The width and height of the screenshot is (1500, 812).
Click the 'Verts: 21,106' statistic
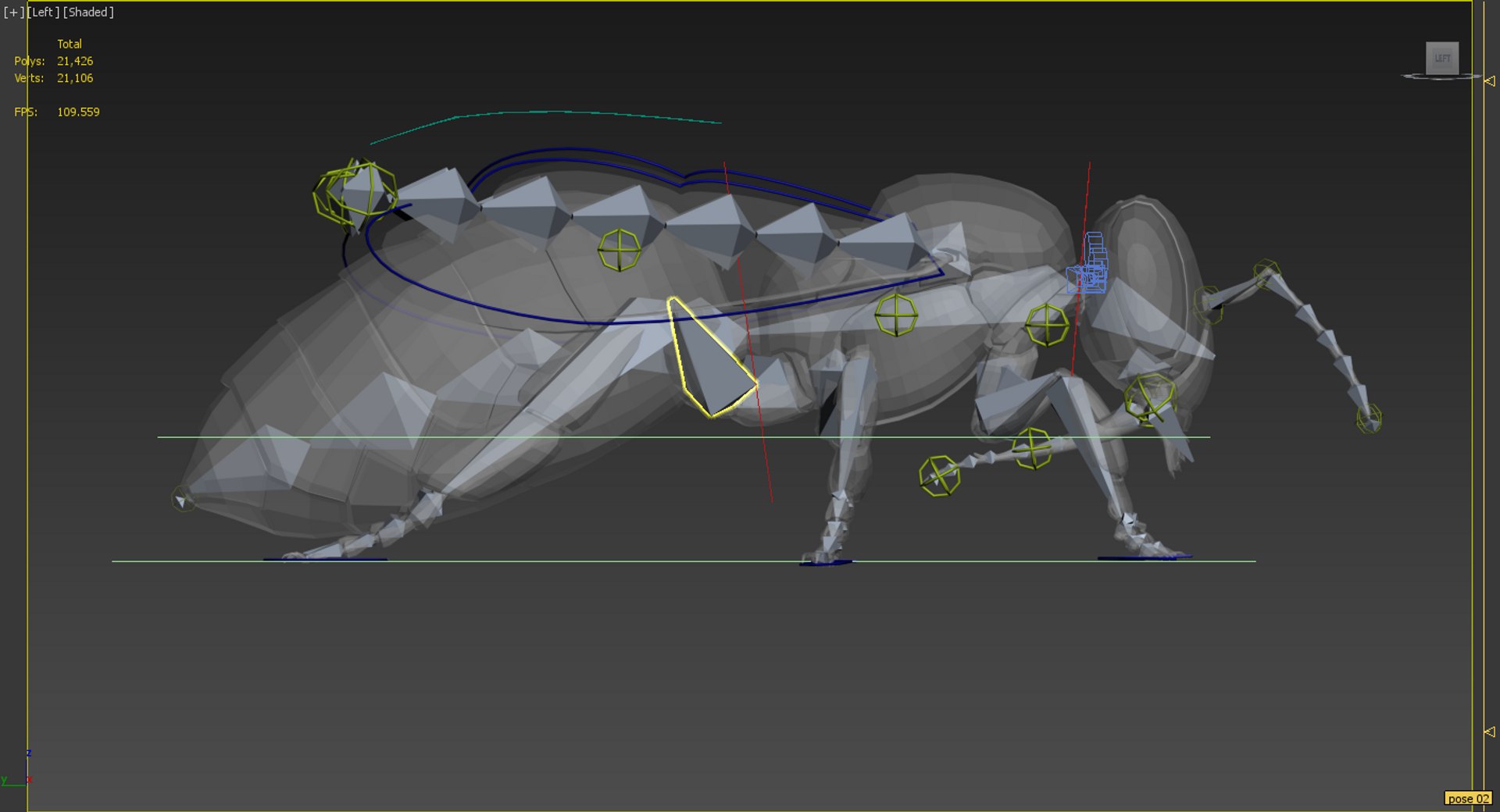(x=53, y=78)
